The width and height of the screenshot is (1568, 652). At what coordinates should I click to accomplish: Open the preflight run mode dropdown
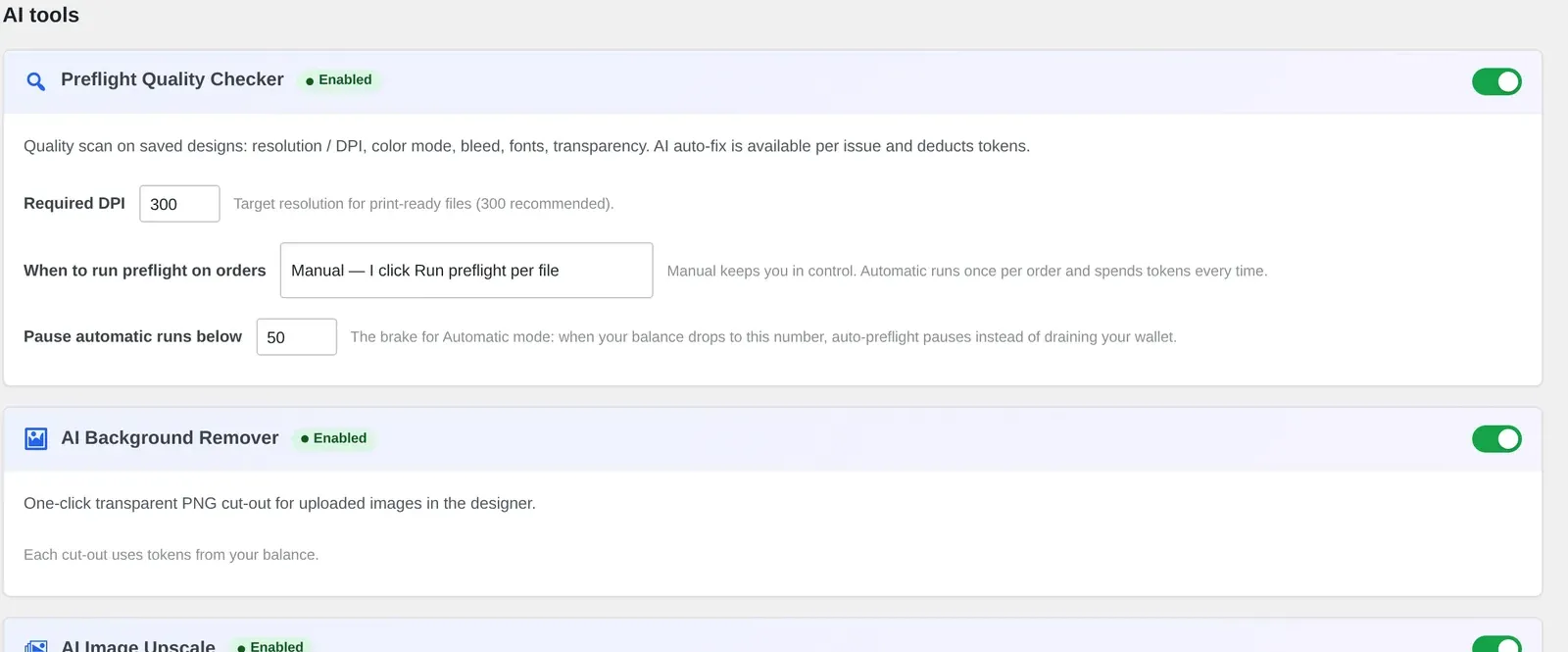coord(466,271)
